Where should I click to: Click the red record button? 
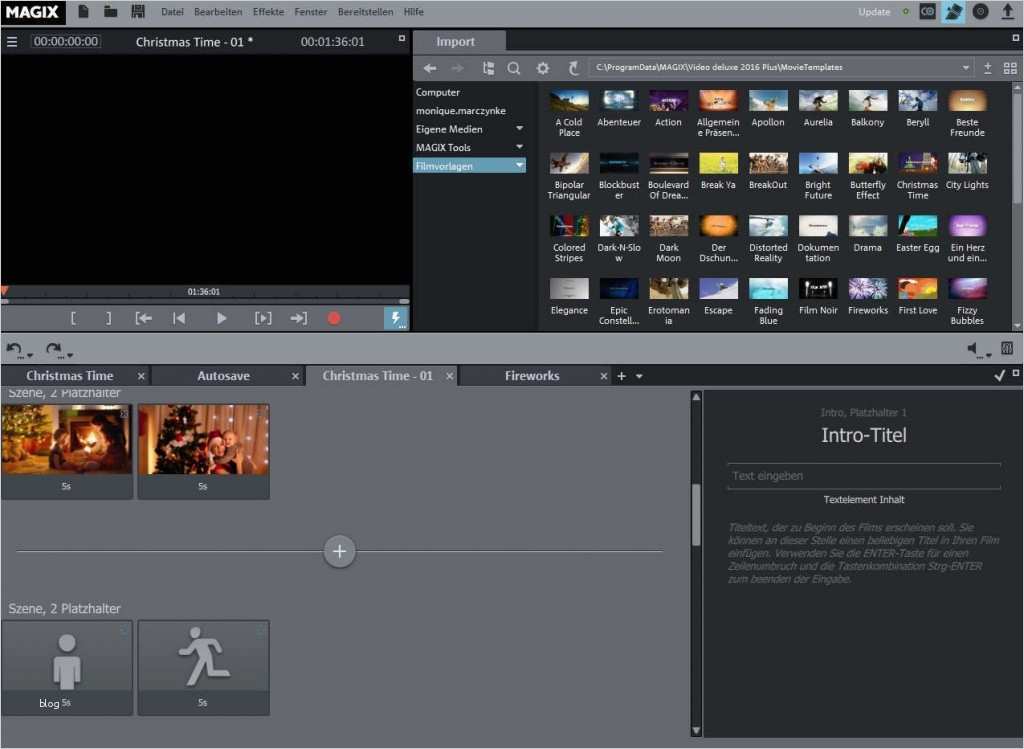click(x=334, y=319)
